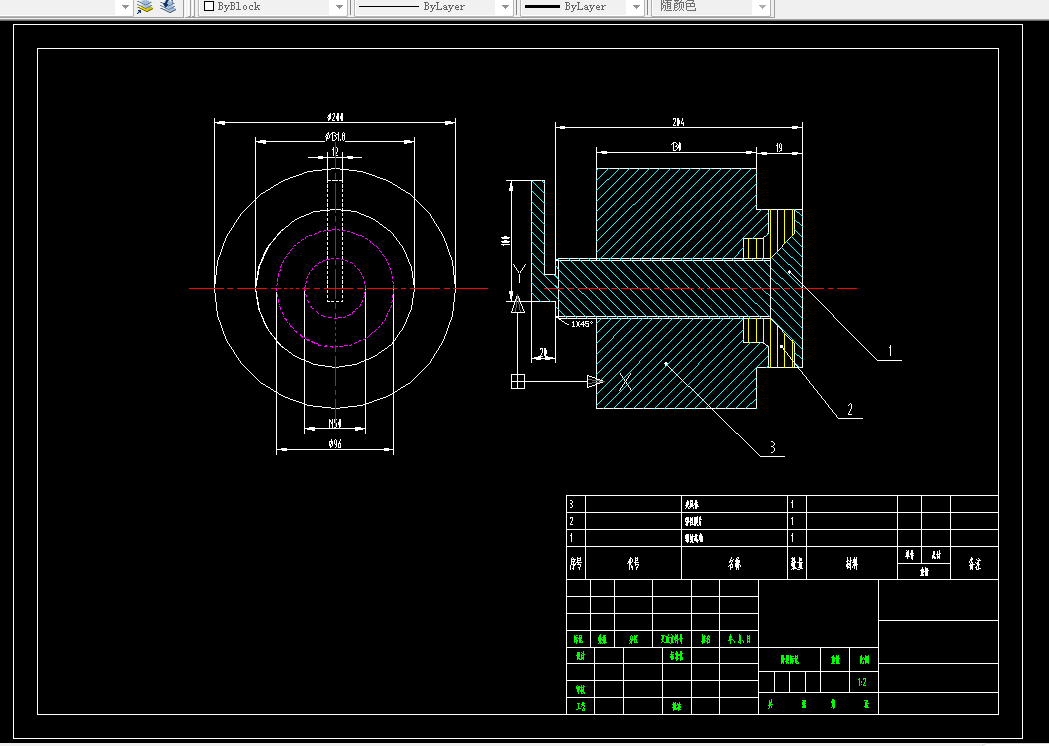Click the UCS X-axis arrowhead

click(595, 381)
